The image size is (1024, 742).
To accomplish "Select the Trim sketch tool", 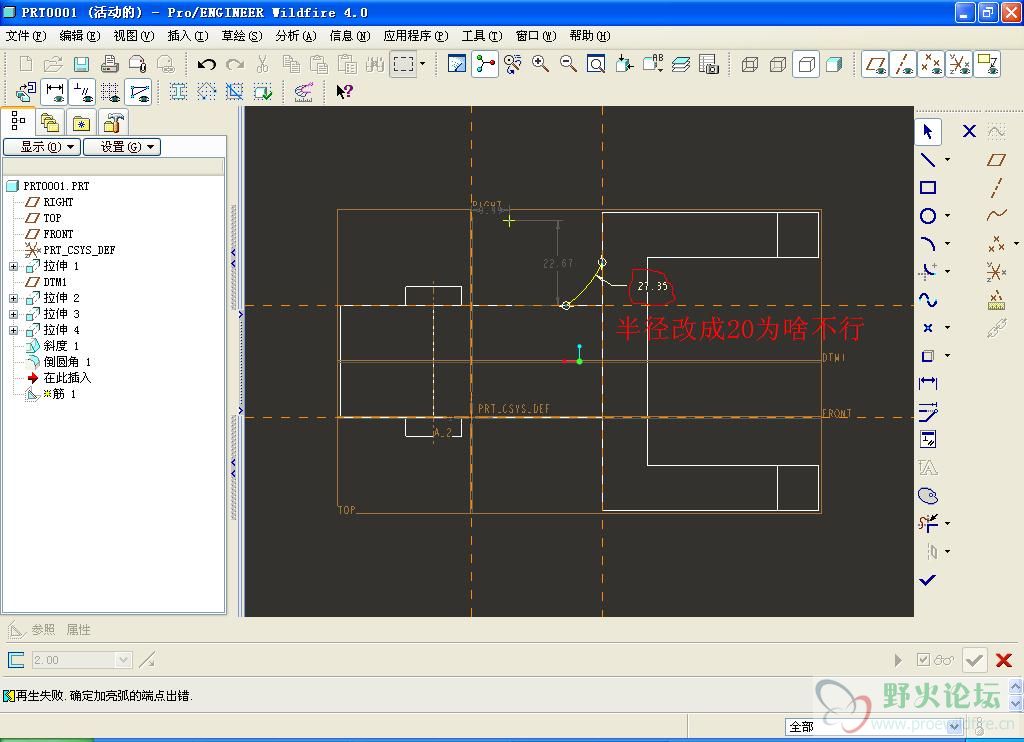I will 928,523.
